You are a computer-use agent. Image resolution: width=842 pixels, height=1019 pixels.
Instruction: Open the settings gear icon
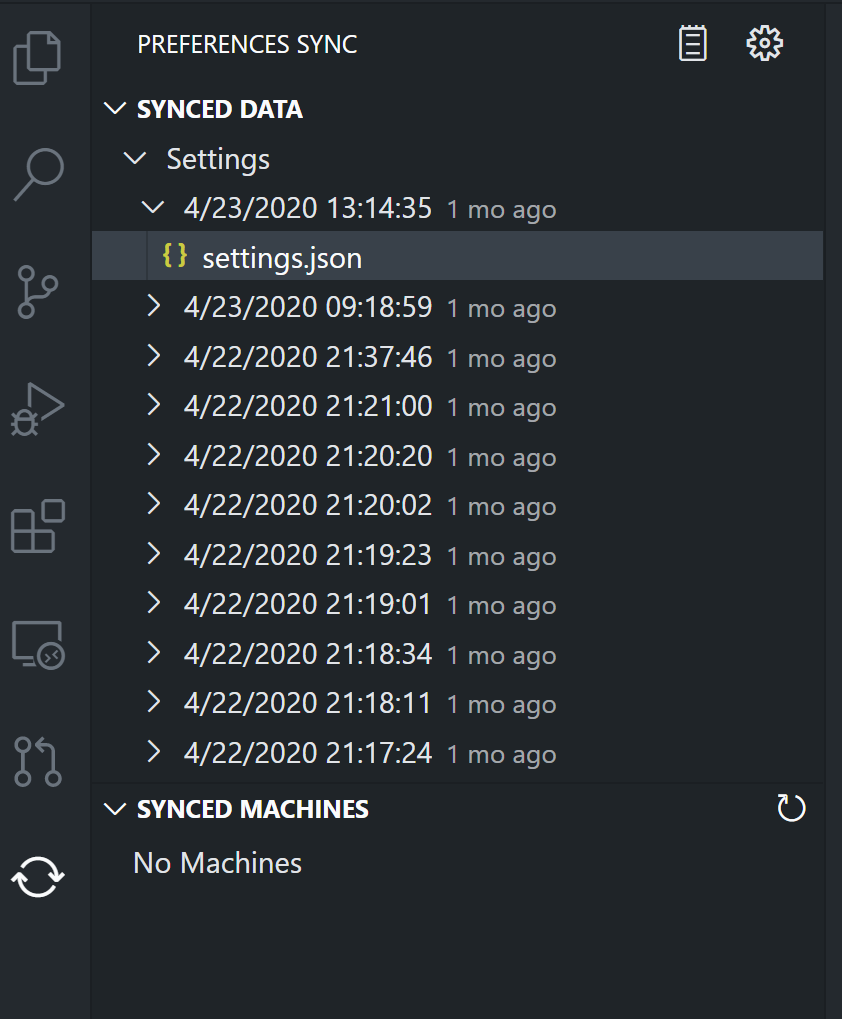point(764,43)
